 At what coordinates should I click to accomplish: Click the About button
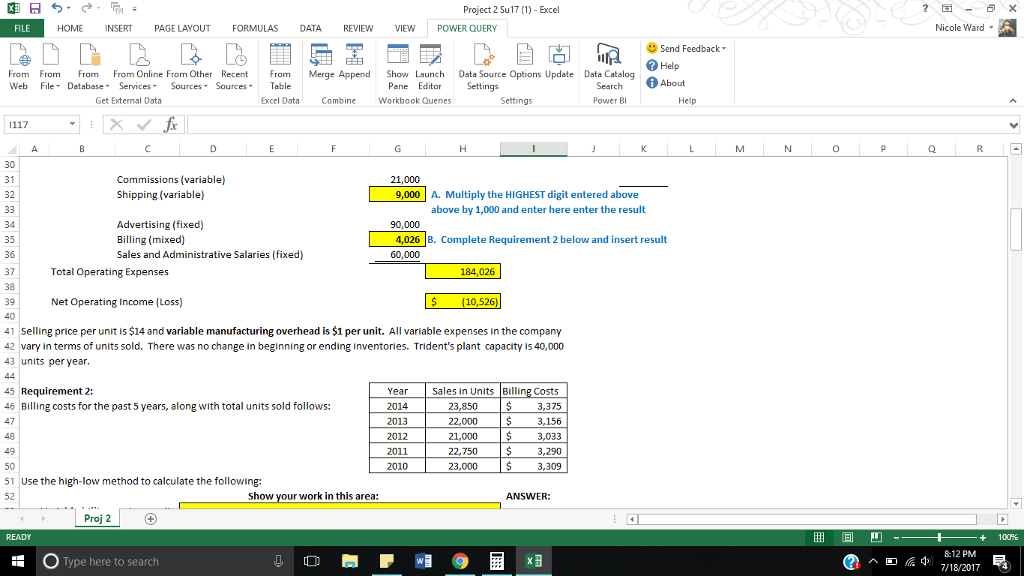click(665, 81)
